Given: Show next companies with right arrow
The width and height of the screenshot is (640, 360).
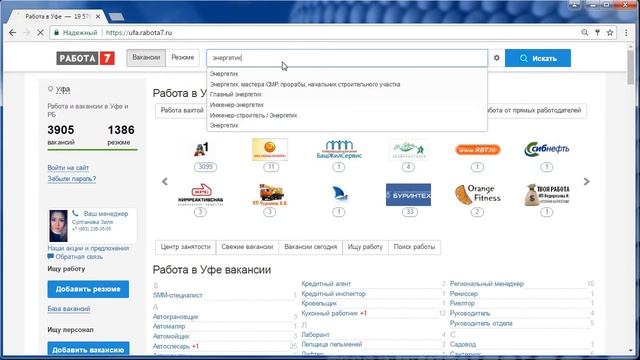Looking at the screenshot, I should tap(587, 182).
